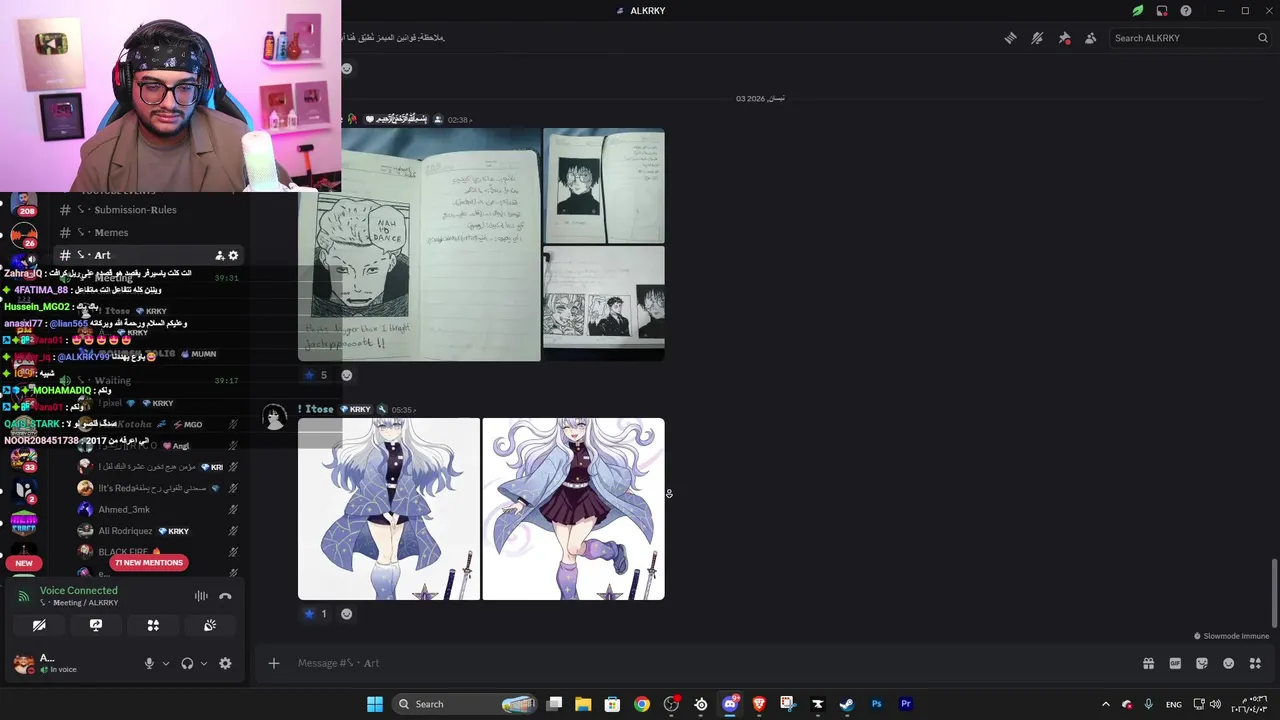1280x720 pixels.
Task: Open Premiere Pro from taskbar
Action: pos(905,704)
